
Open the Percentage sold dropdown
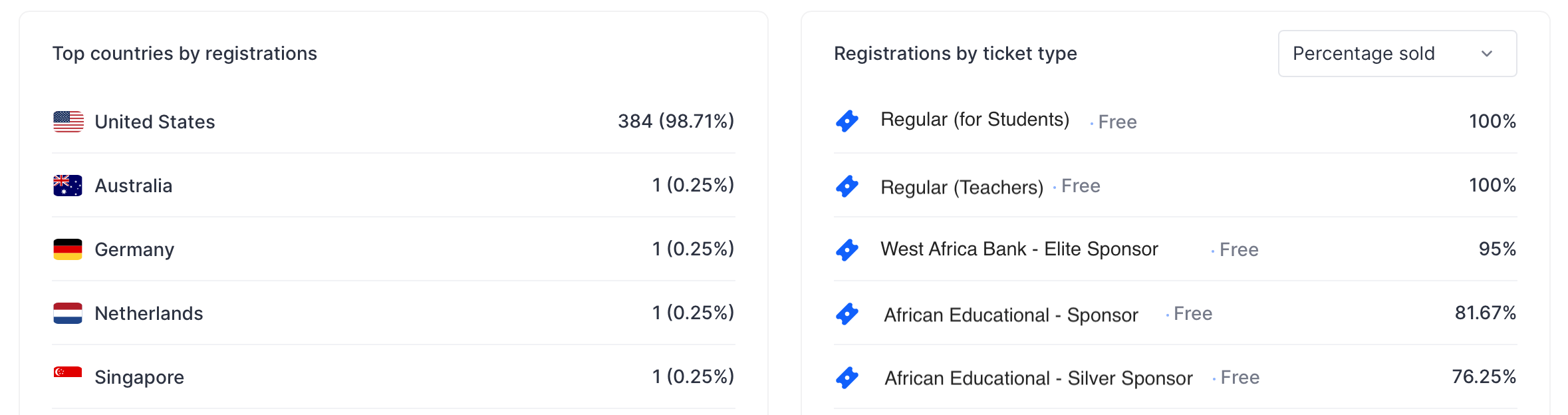(x=1397, y=53)
